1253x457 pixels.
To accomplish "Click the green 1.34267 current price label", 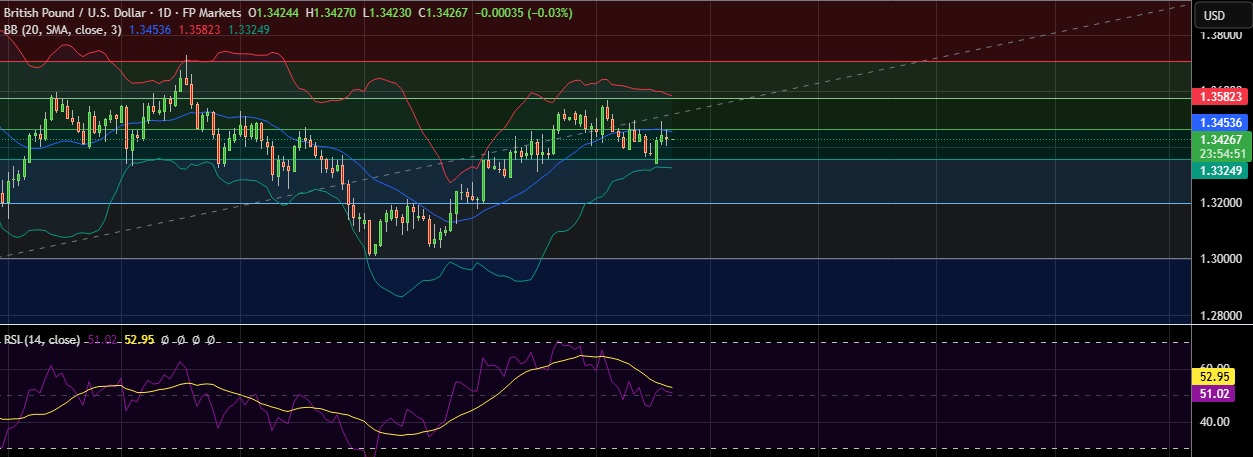I will click(x=1221, y=140).
